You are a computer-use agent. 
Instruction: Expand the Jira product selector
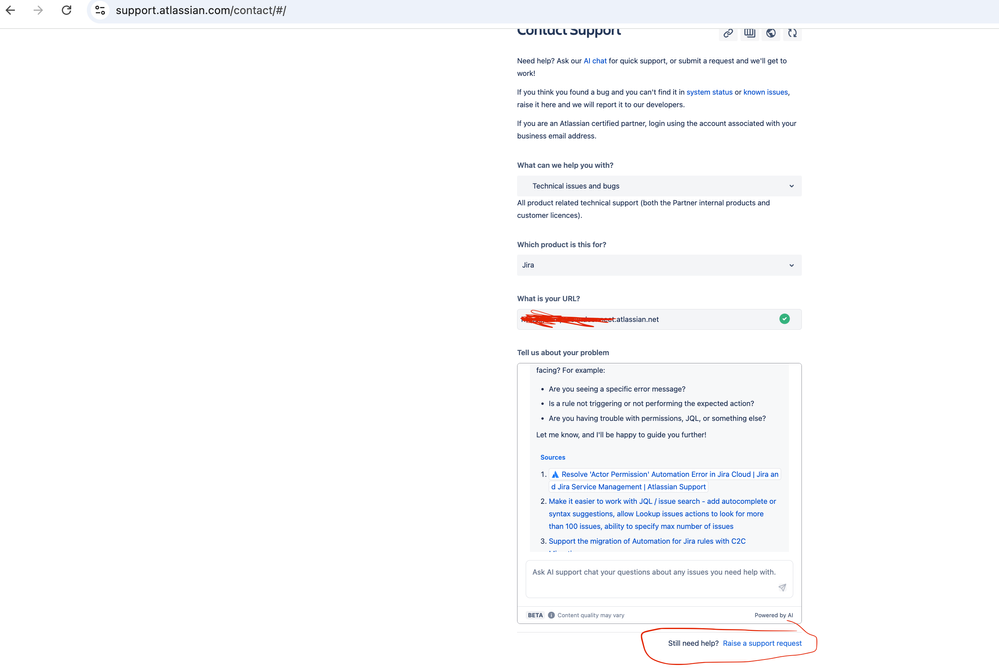[659, 265]
